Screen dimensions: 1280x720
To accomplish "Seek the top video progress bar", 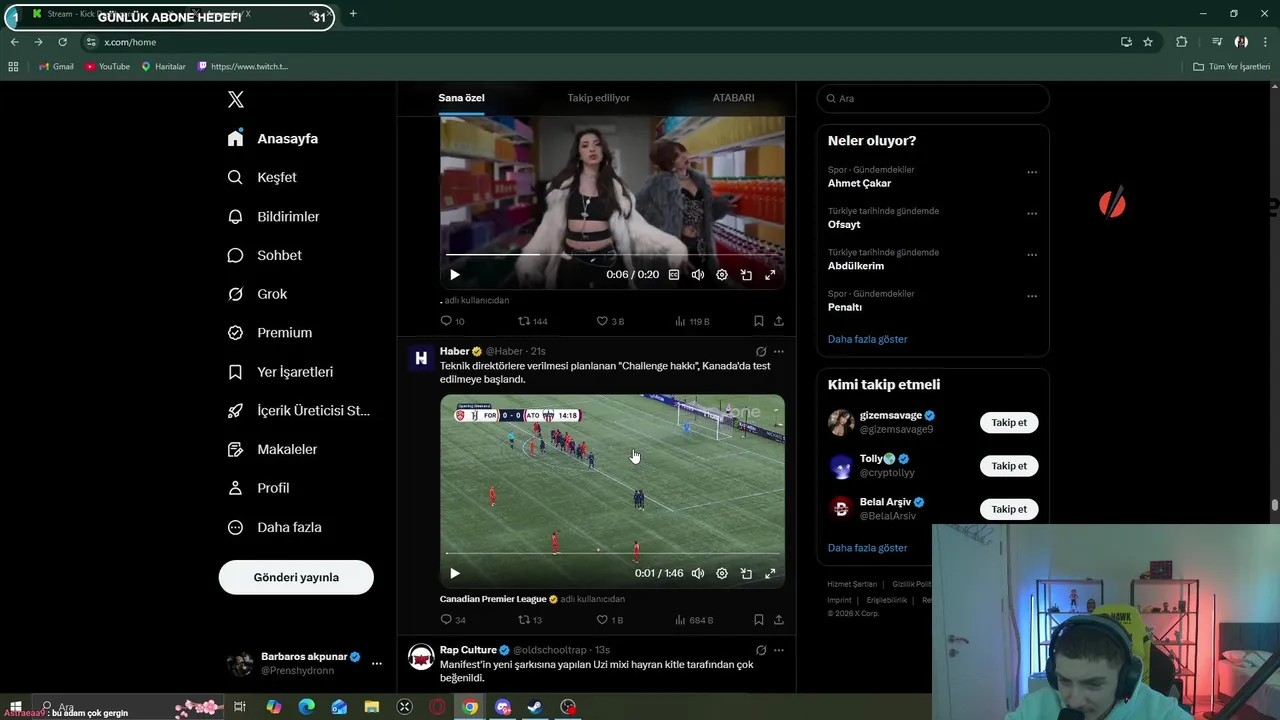I will 612,255.
